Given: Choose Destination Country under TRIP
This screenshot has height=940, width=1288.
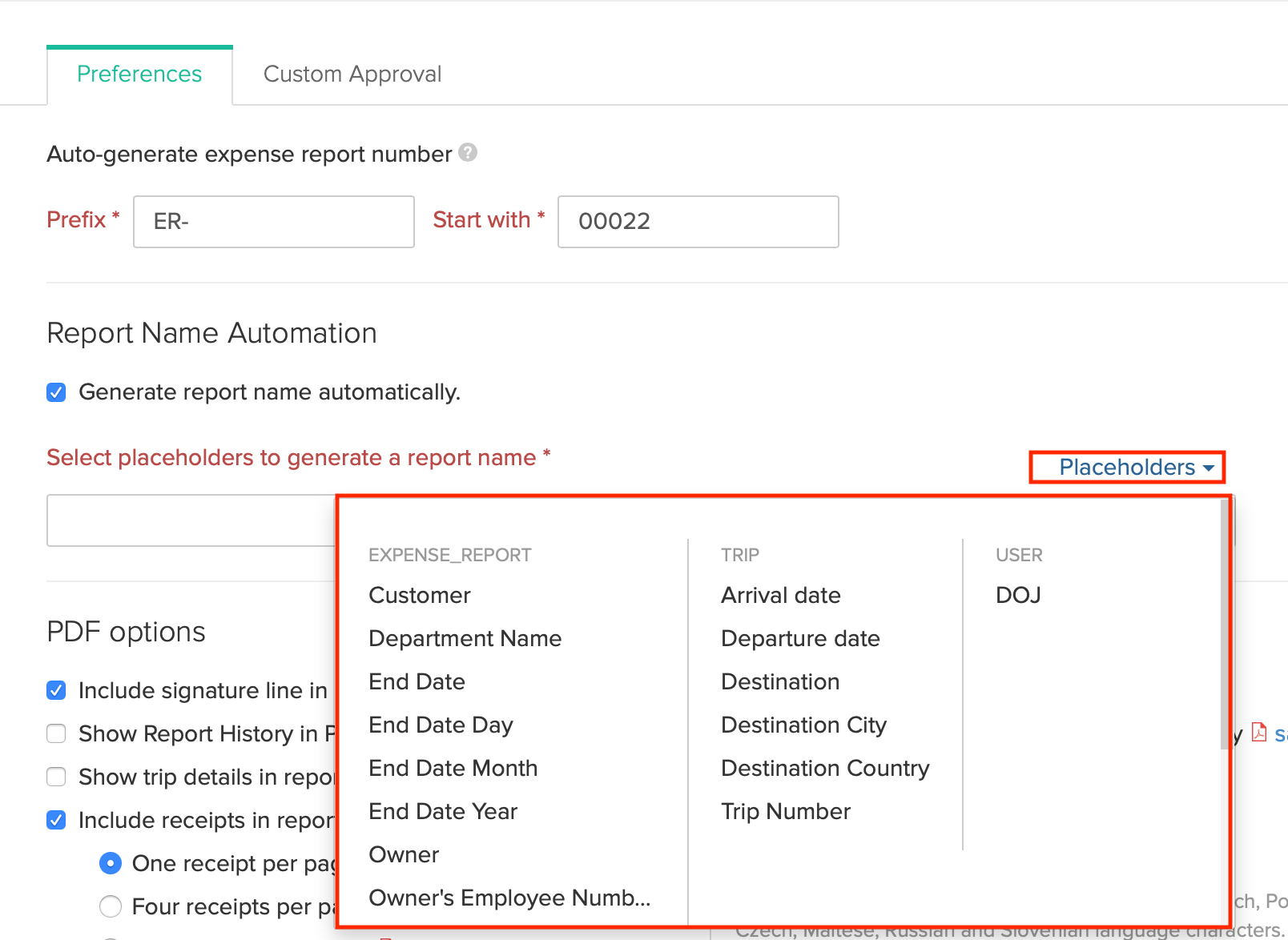Looking at the screenshot, I should [x=825, y=768].
